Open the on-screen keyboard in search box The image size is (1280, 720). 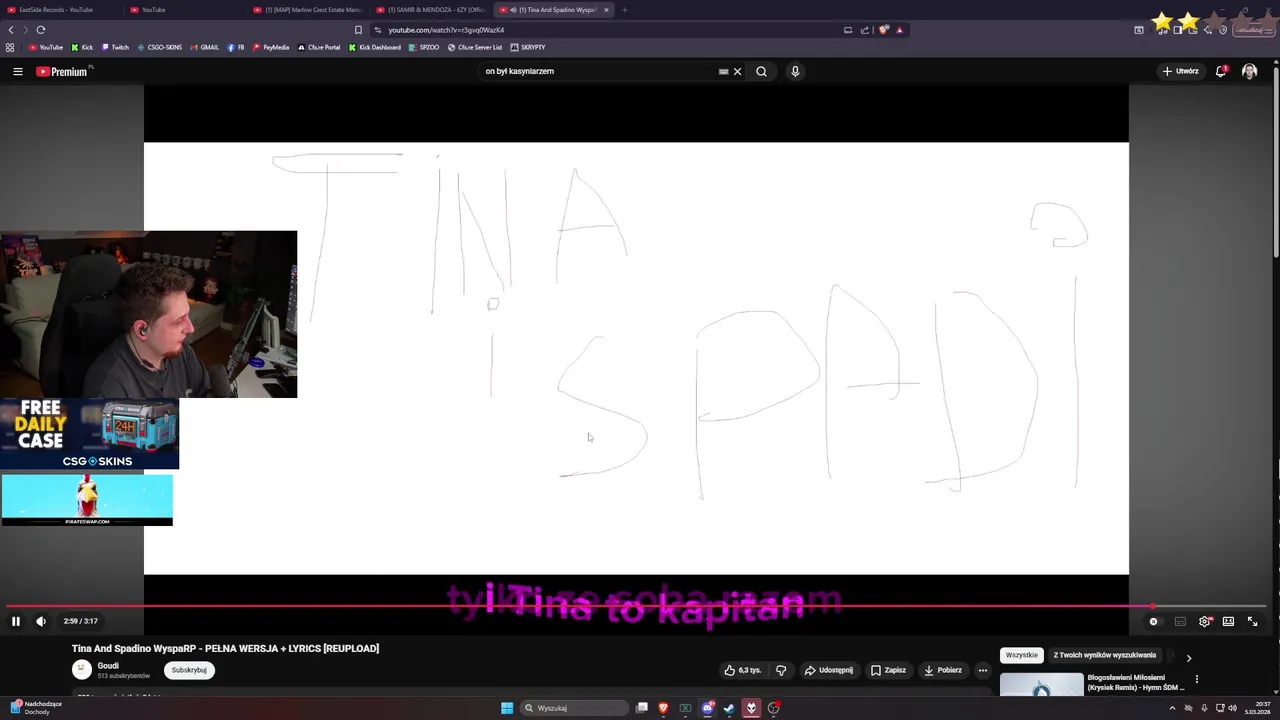(x=723, y=71)
